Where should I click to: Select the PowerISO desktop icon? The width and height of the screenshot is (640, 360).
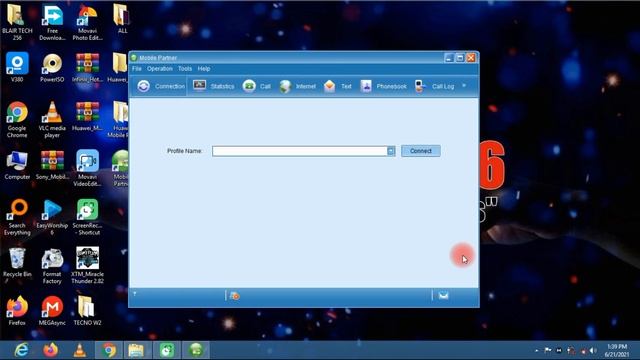point(52,67)
